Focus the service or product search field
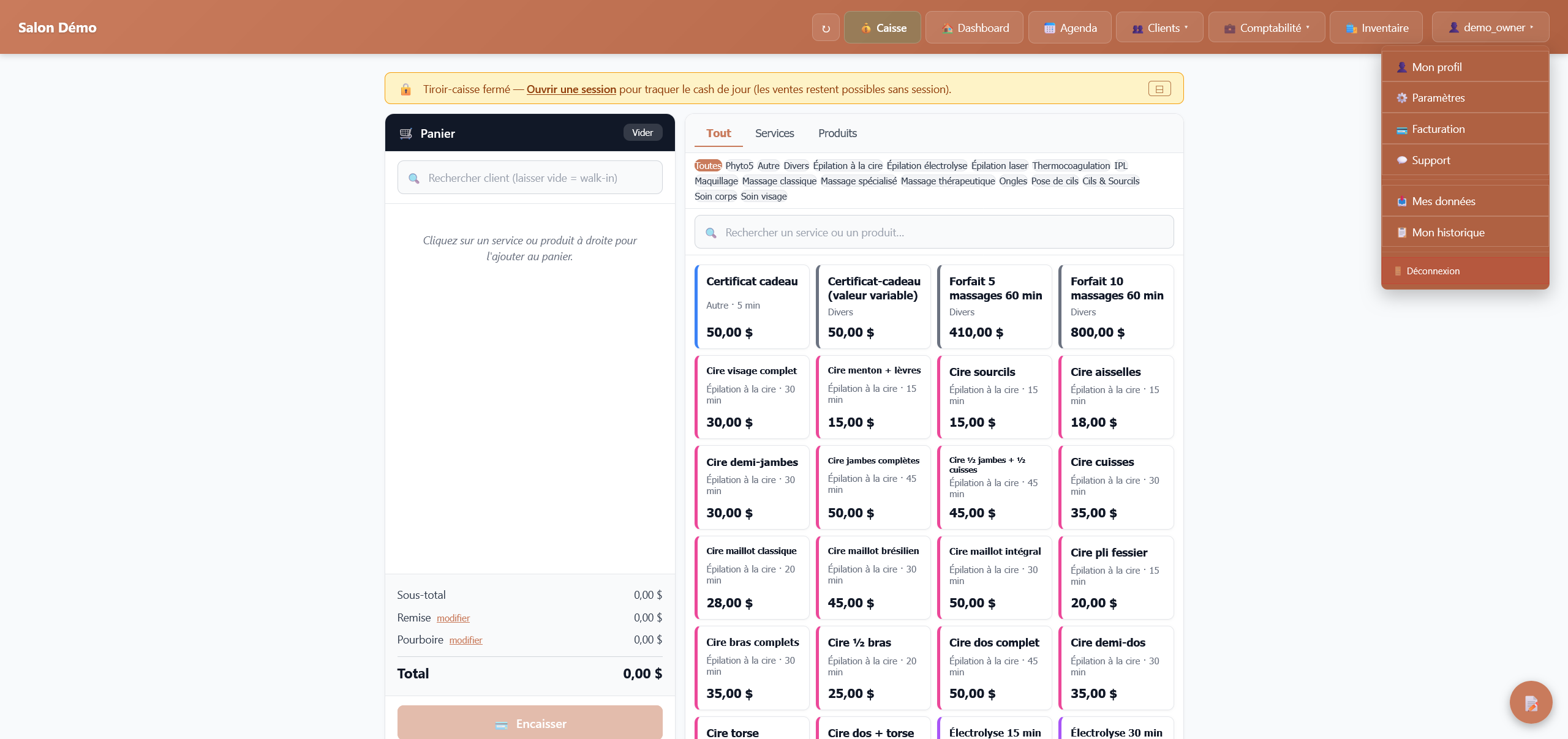The width and height of the screenshot is (1568, 739). tap(934, 232)
